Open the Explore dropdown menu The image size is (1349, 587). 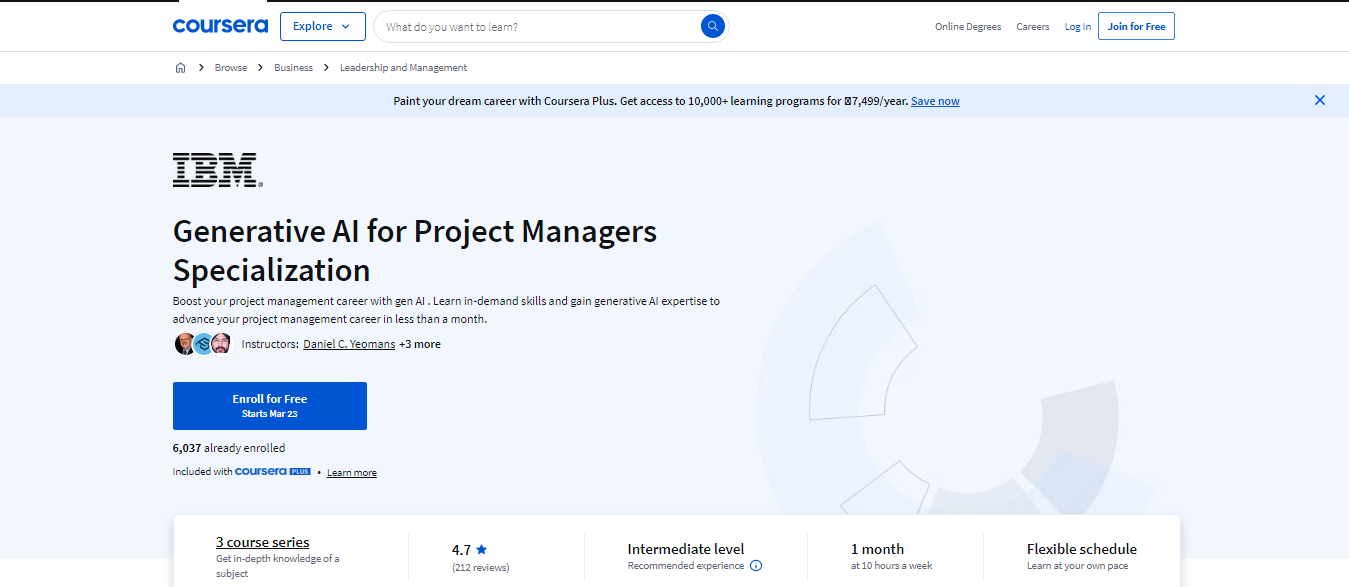coord(322,26)
